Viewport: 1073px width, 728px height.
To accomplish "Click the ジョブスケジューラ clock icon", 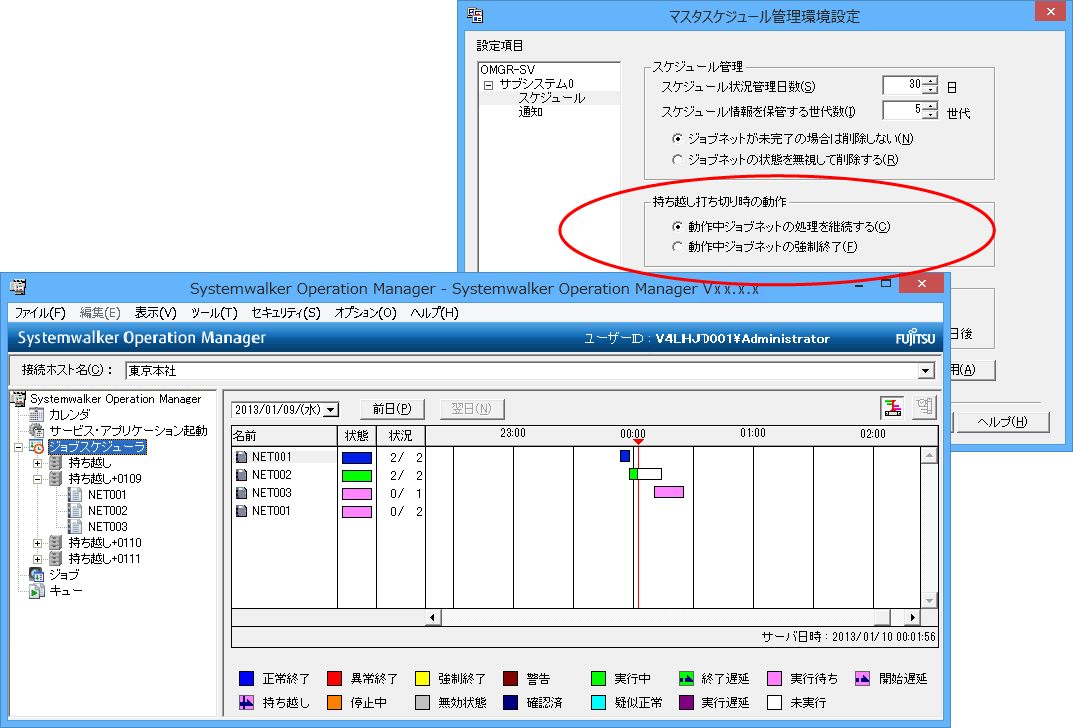I will tap(37, 447).
